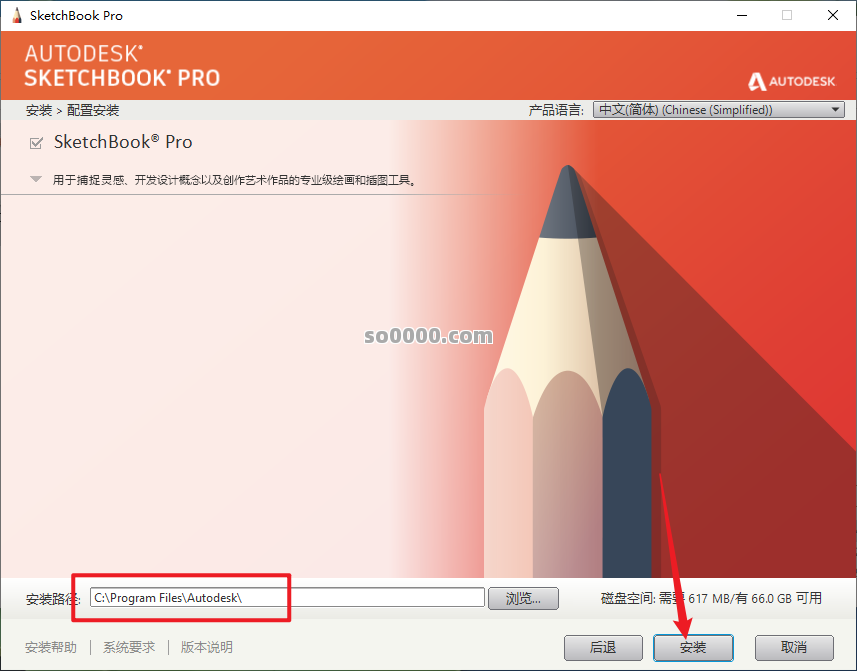Select the 安装 breadcrumb item
The width and height of the screenshot is (857, 671).
[39, 110]
